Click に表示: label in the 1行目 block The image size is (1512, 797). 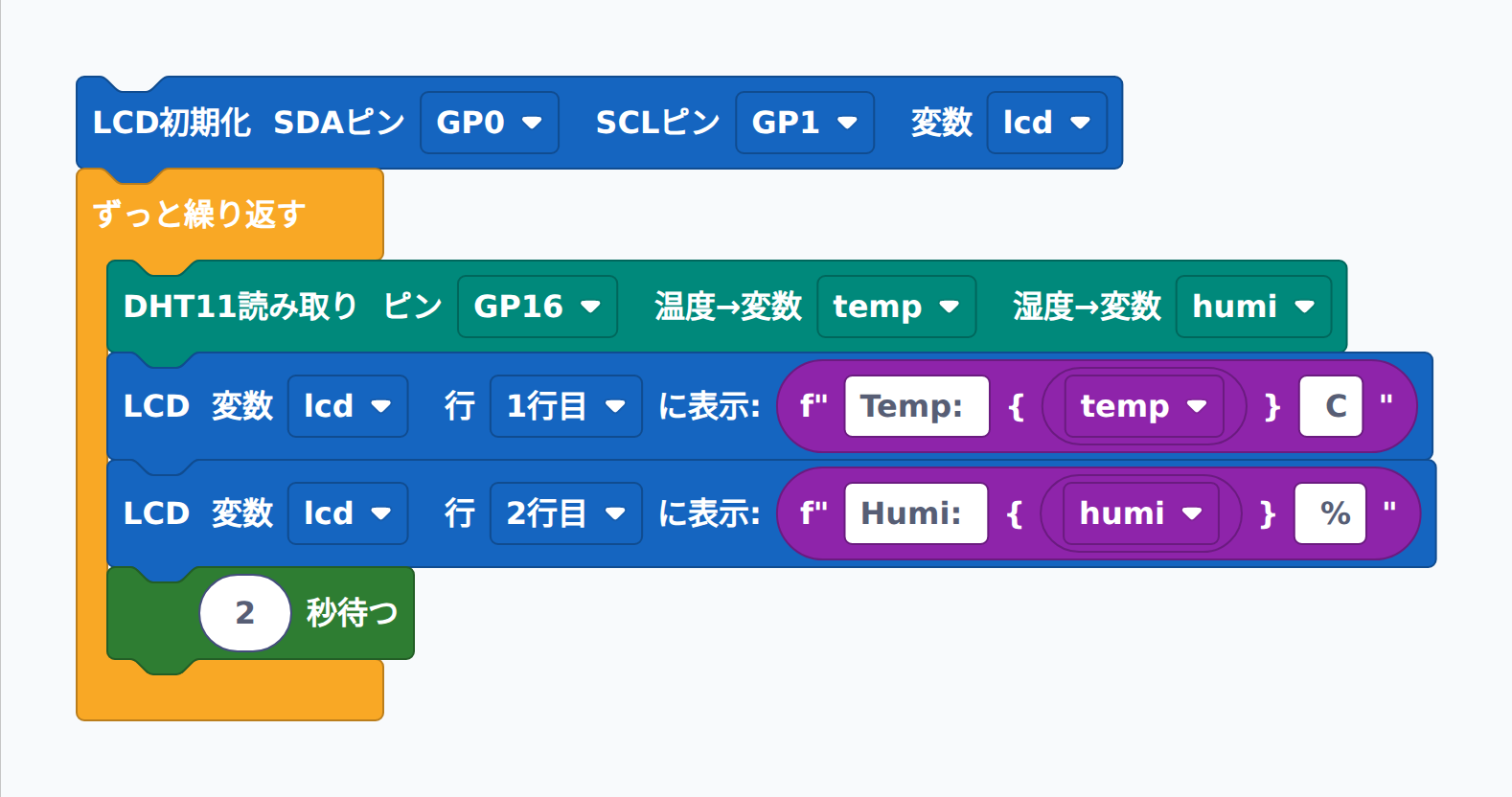pos(709,406)
